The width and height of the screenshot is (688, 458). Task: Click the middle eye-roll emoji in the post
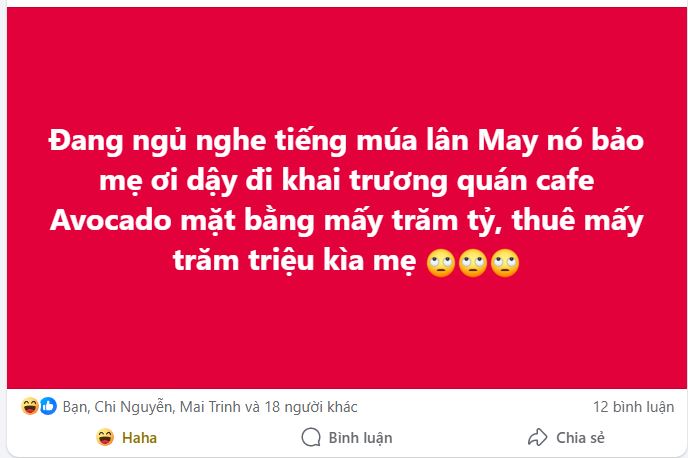click(473, 264)
